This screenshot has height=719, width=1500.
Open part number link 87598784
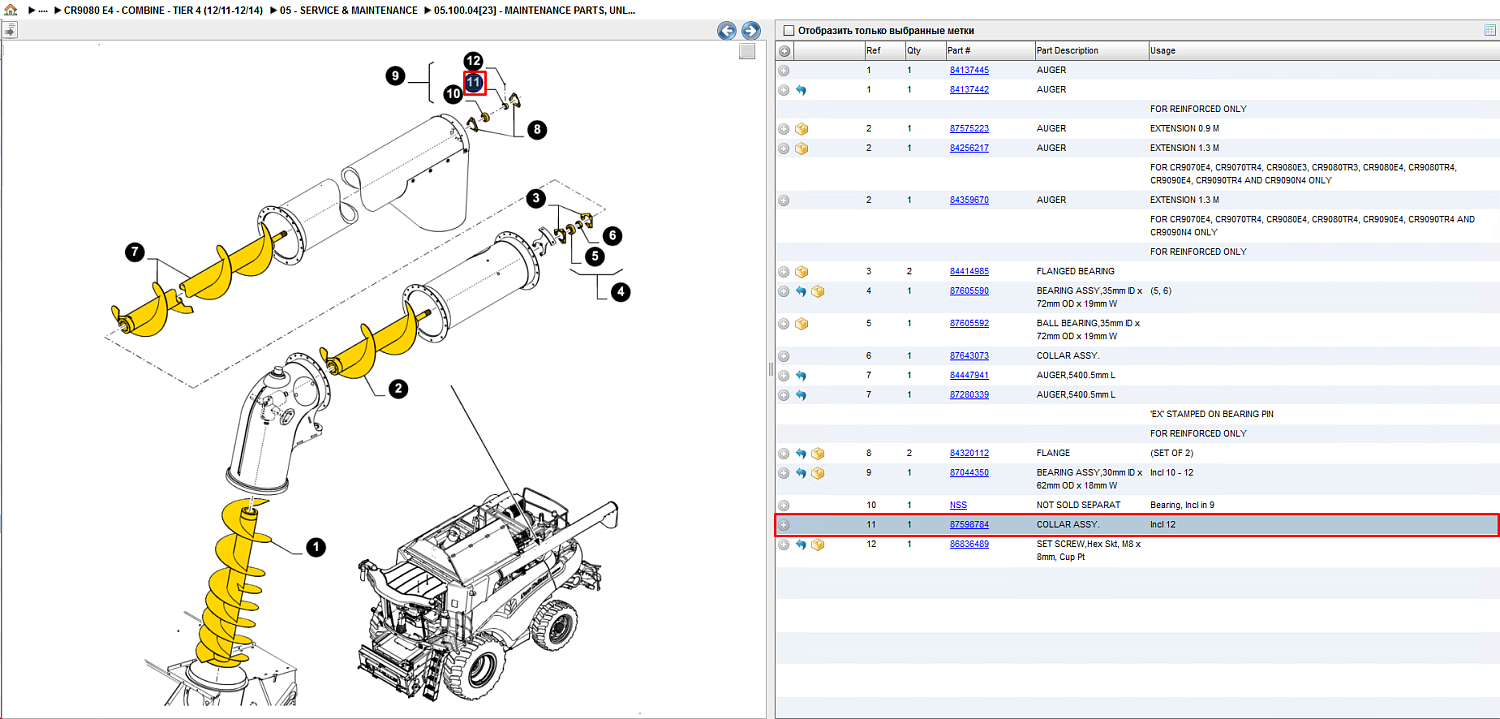point(969,525)
